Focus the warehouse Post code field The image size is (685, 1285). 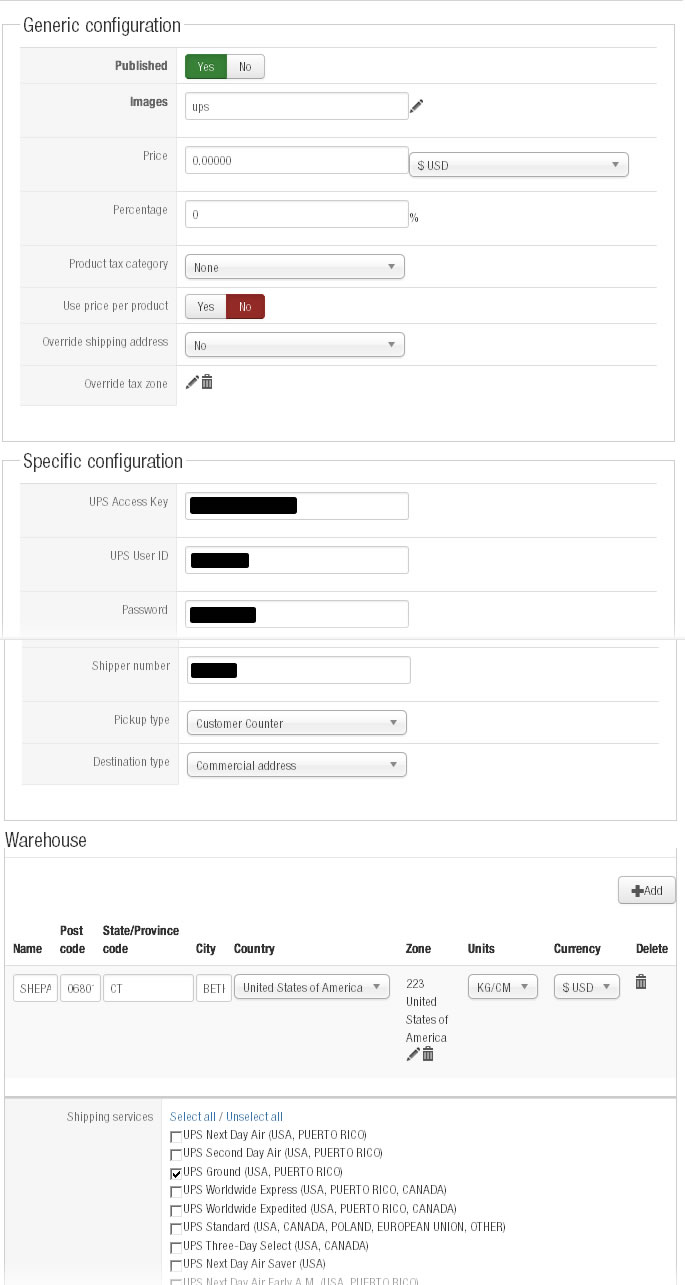pos(80,988)
